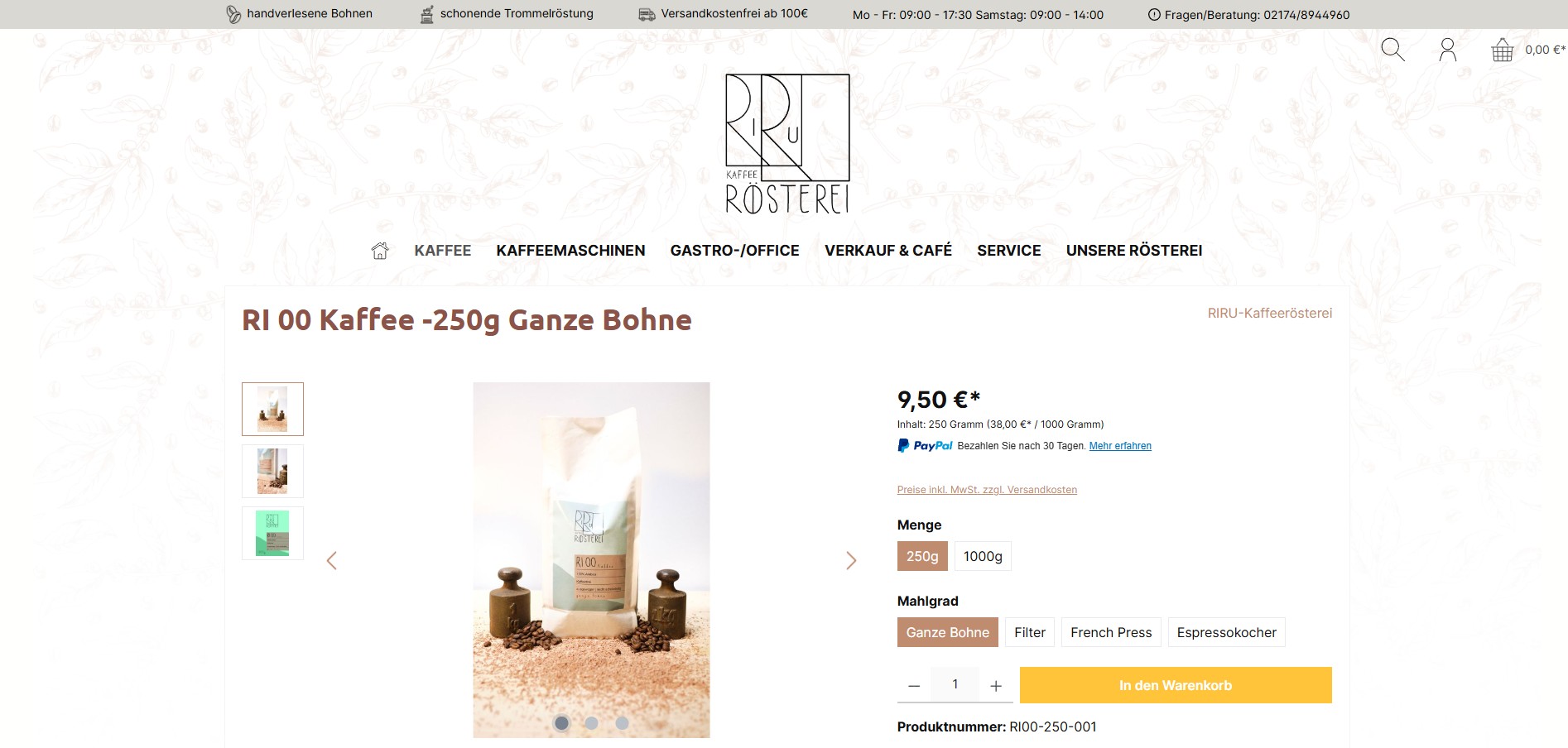
Task: Go to the home page icon
Action: point(380,251)
